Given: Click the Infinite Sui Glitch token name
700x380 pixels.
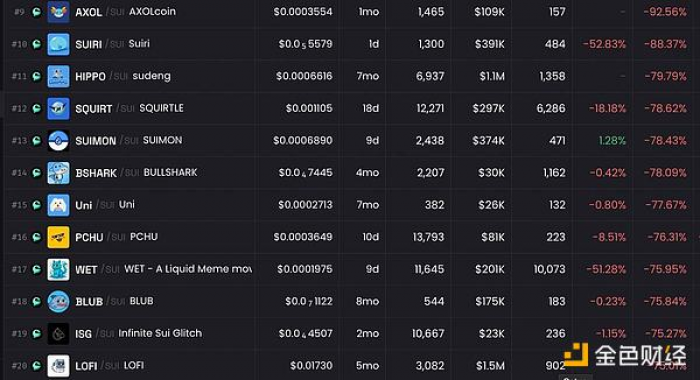Looking at the screenshot, I should pos(160,333).
